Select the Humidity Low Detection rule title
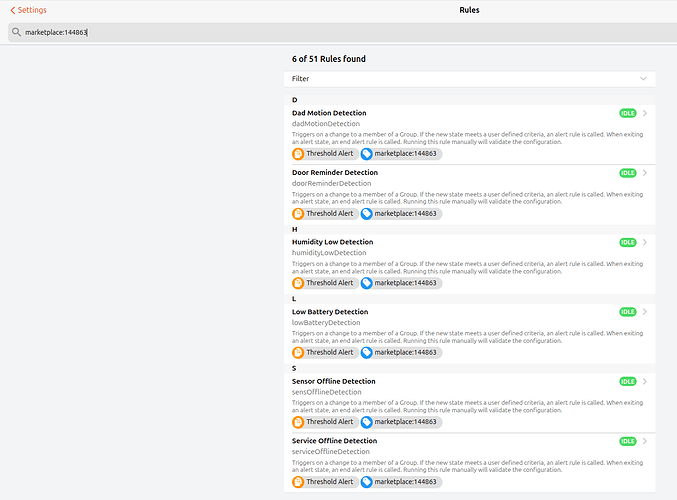The image size is (677, 500). [332, 242]
